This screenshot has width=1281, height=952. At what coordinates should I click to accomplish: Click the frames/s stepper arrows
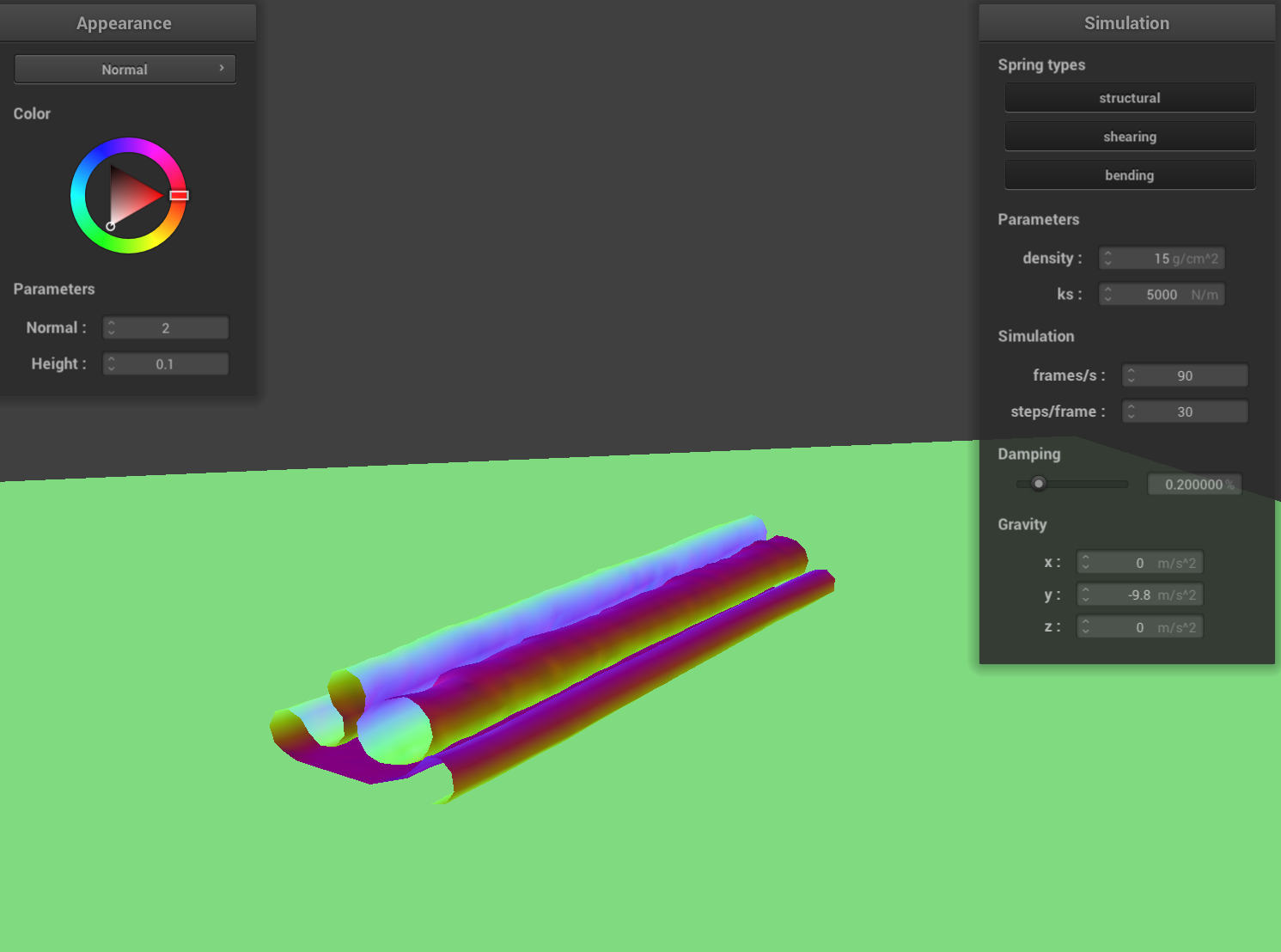1132,375
